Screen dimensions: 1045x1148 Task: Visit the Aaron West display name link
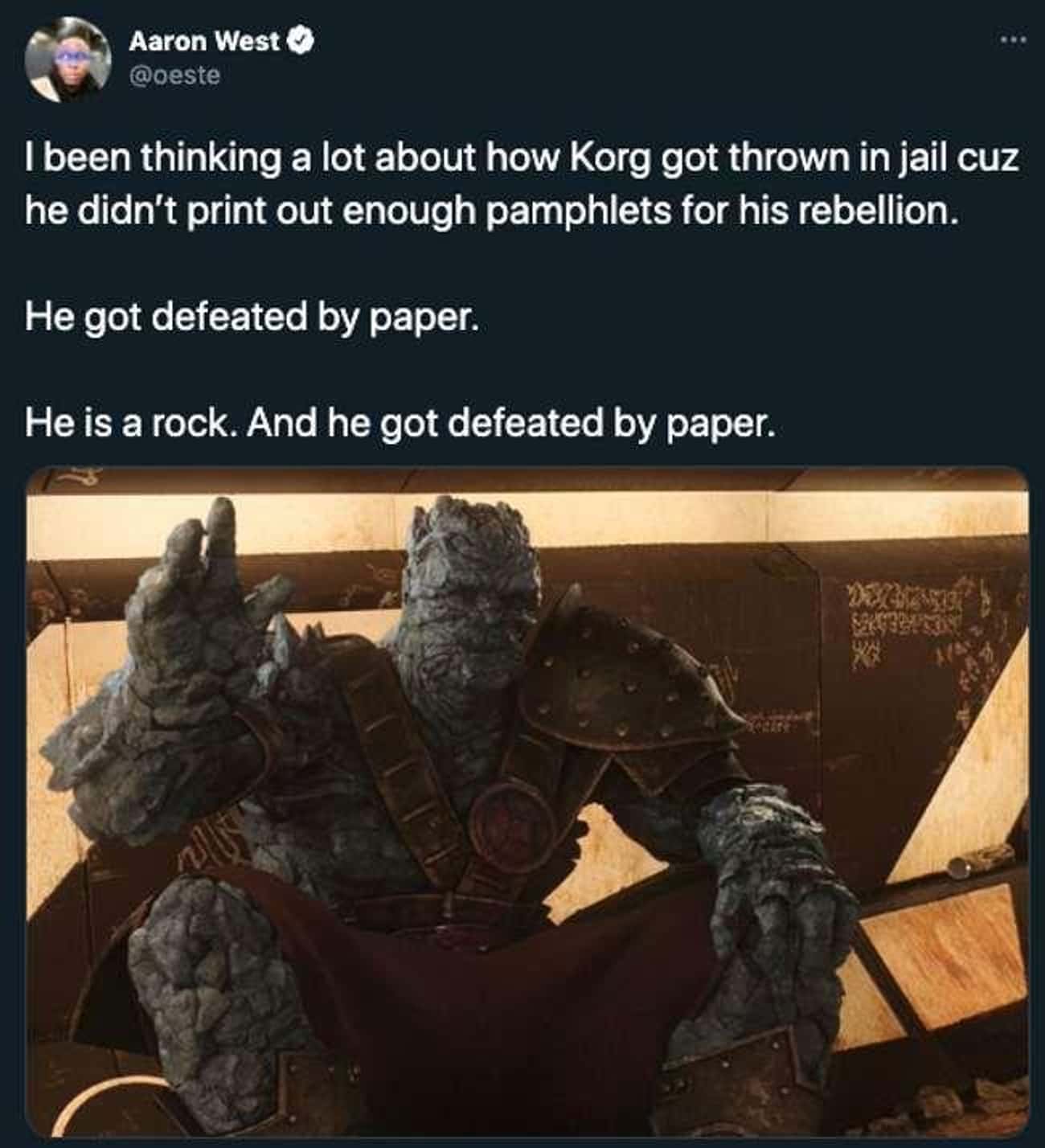click(x=204, y=41)
